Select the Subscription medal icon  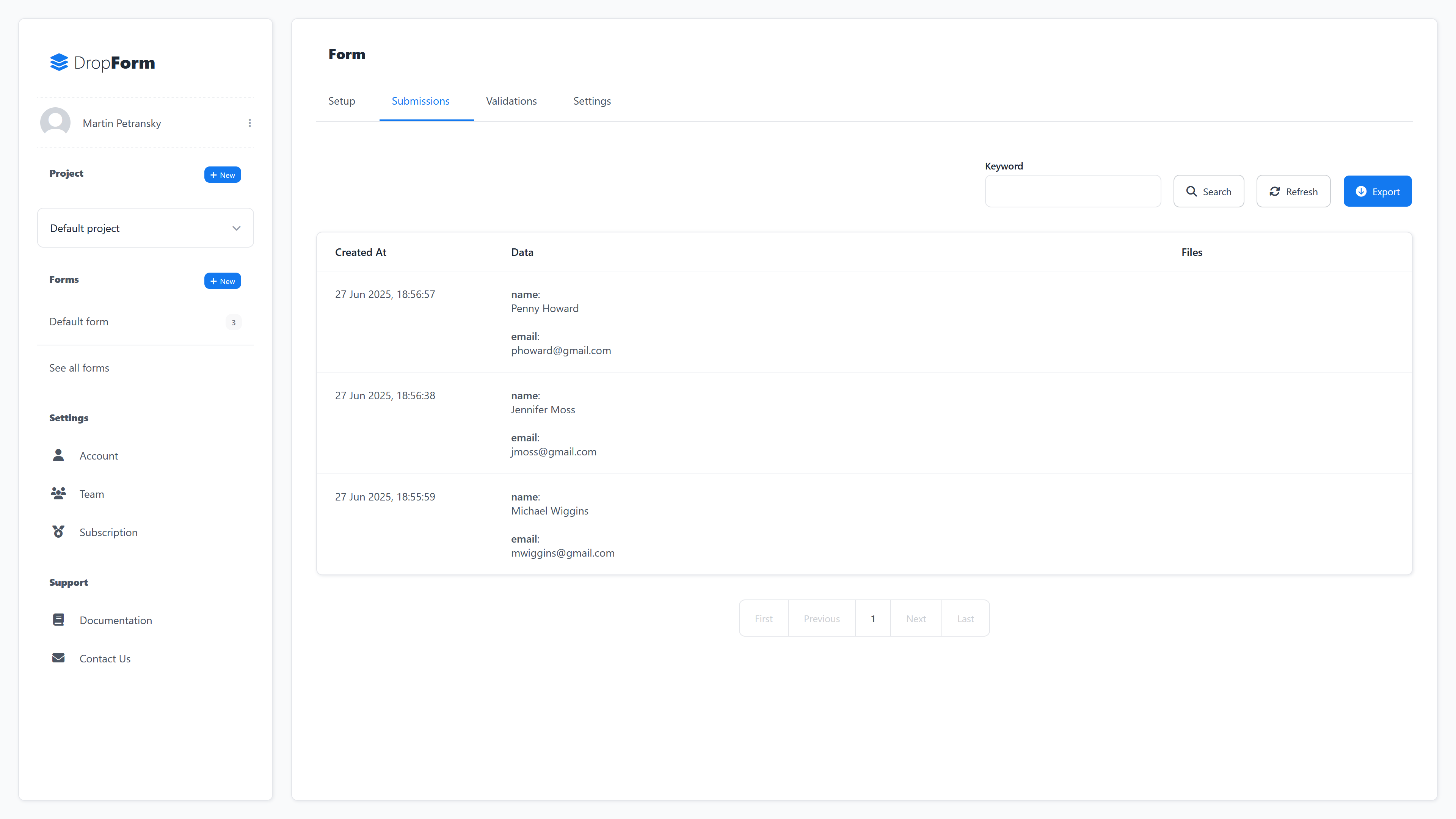tap(58, 531)
